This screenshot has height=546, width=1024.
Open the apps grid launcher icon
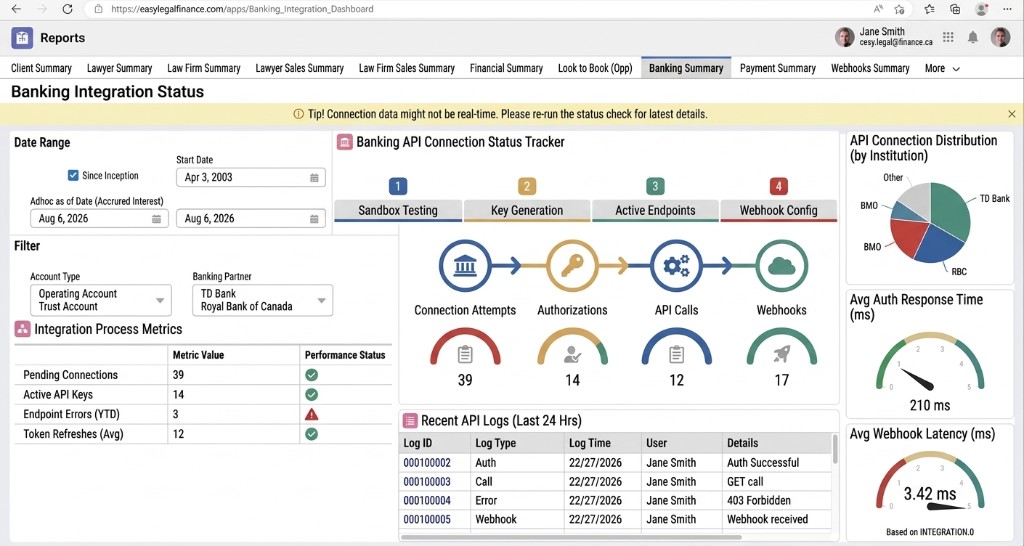[x=948, y=37]
